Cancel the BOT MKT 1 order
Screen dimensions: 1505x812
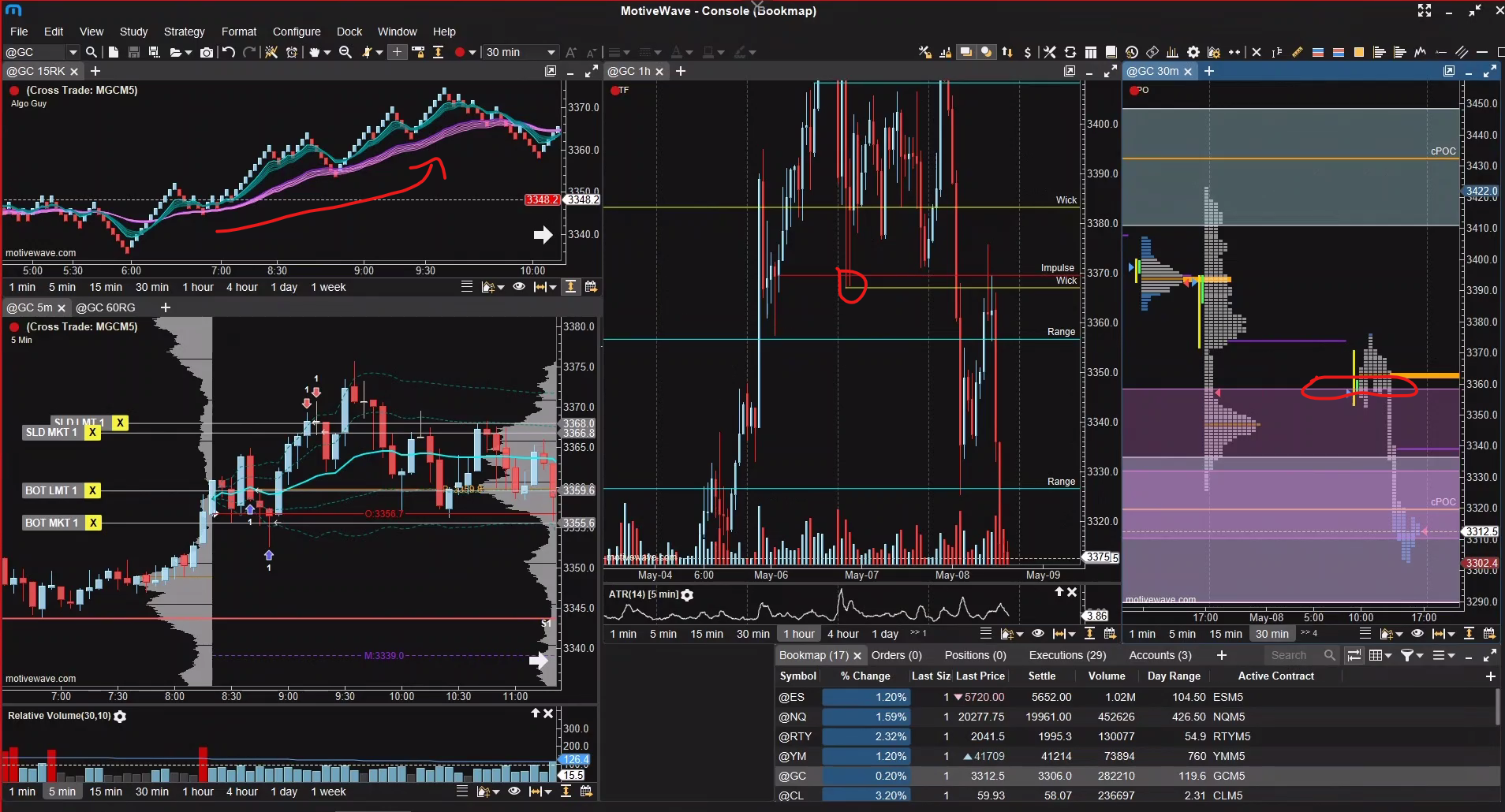point(93,523)
